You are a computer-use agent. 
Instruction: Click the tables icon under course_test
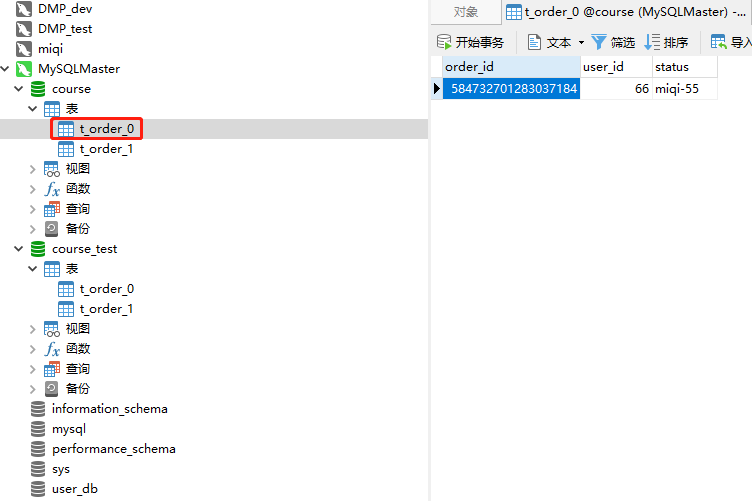click(52, 269)
